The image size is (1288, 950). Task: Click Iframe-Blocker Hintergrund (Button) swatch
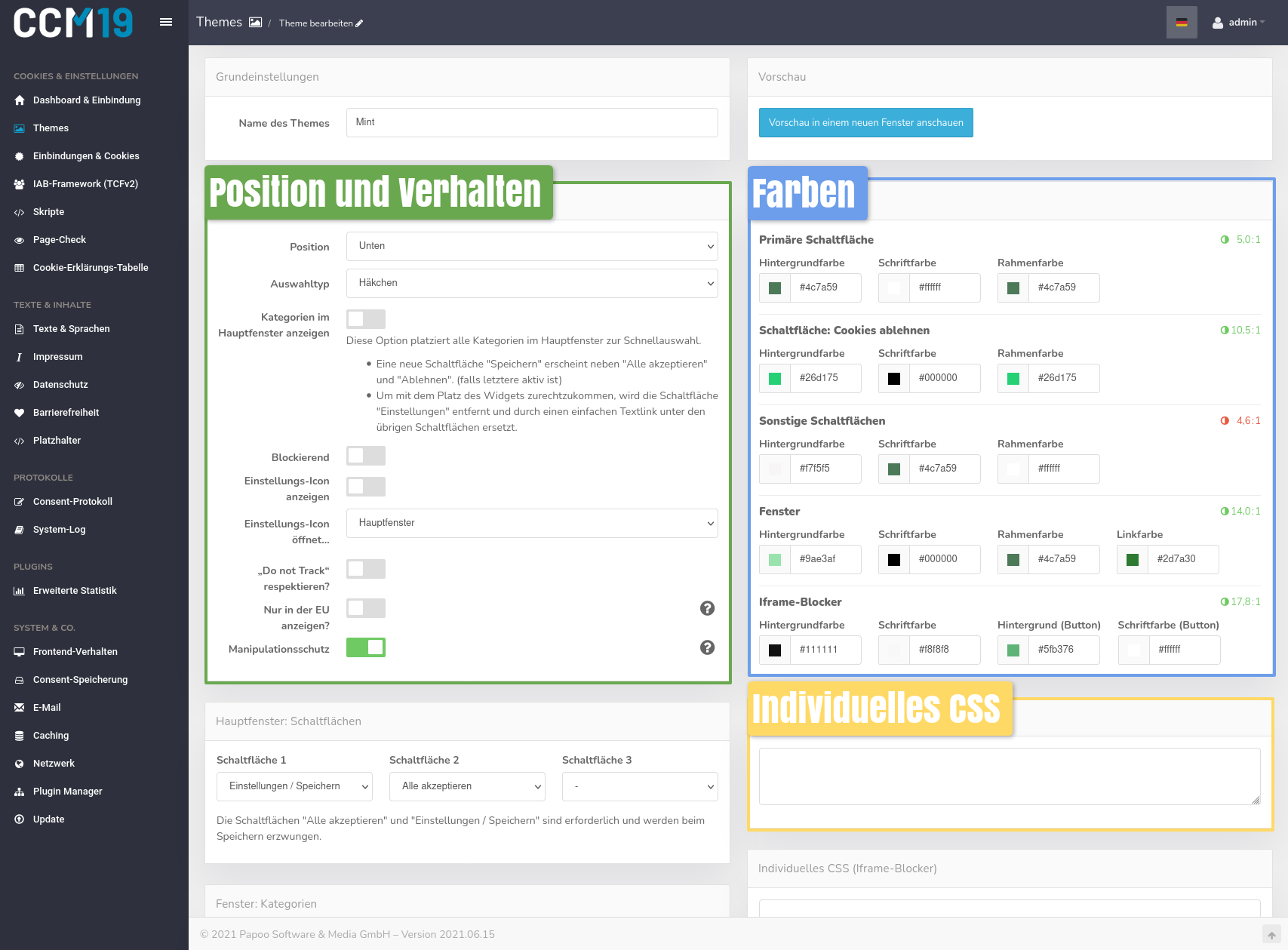(x=1013, y=650)
